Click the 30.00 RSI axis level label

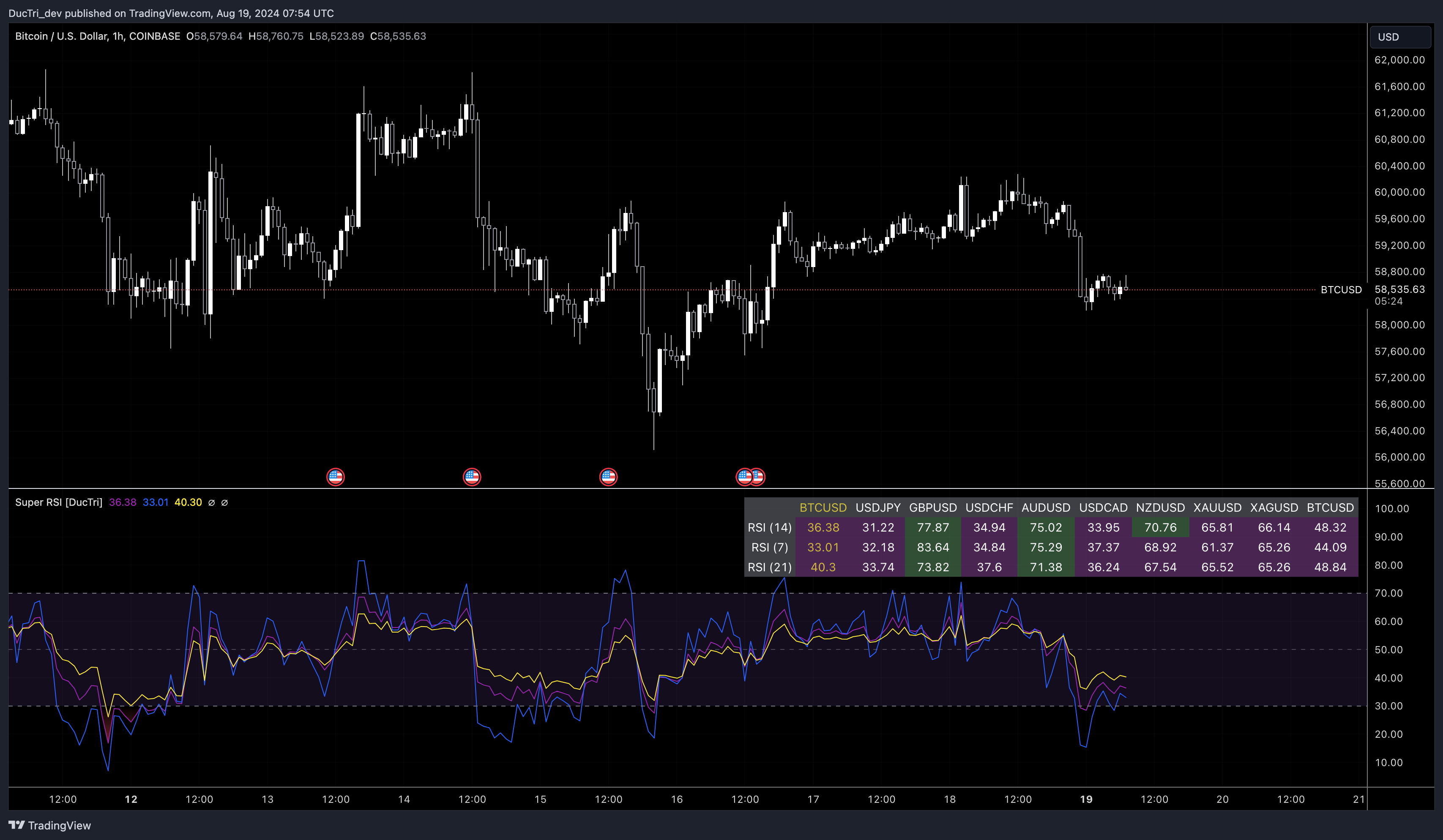click(1388, 706)
